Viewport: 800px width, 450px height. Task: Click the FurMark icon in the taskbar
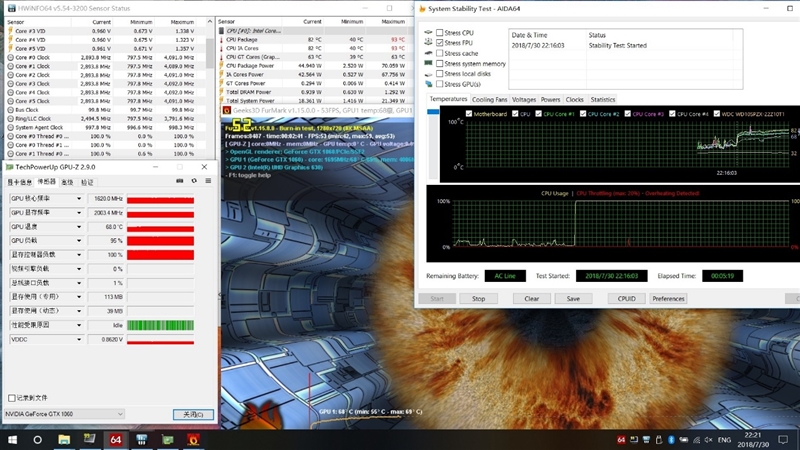coord(193,439)
